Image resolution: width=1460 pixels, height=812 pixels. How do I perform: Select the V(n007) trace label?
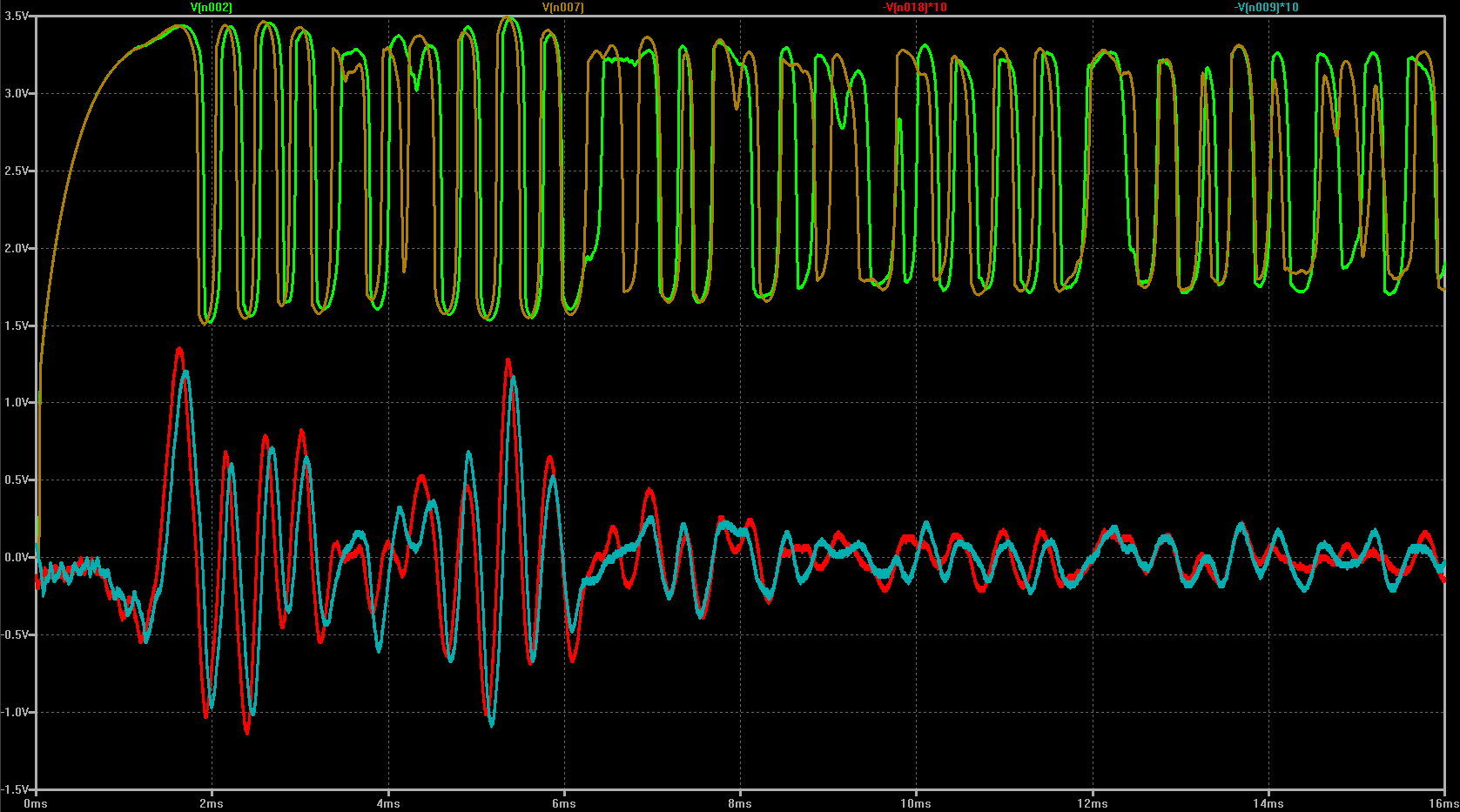tap(563, 7)
